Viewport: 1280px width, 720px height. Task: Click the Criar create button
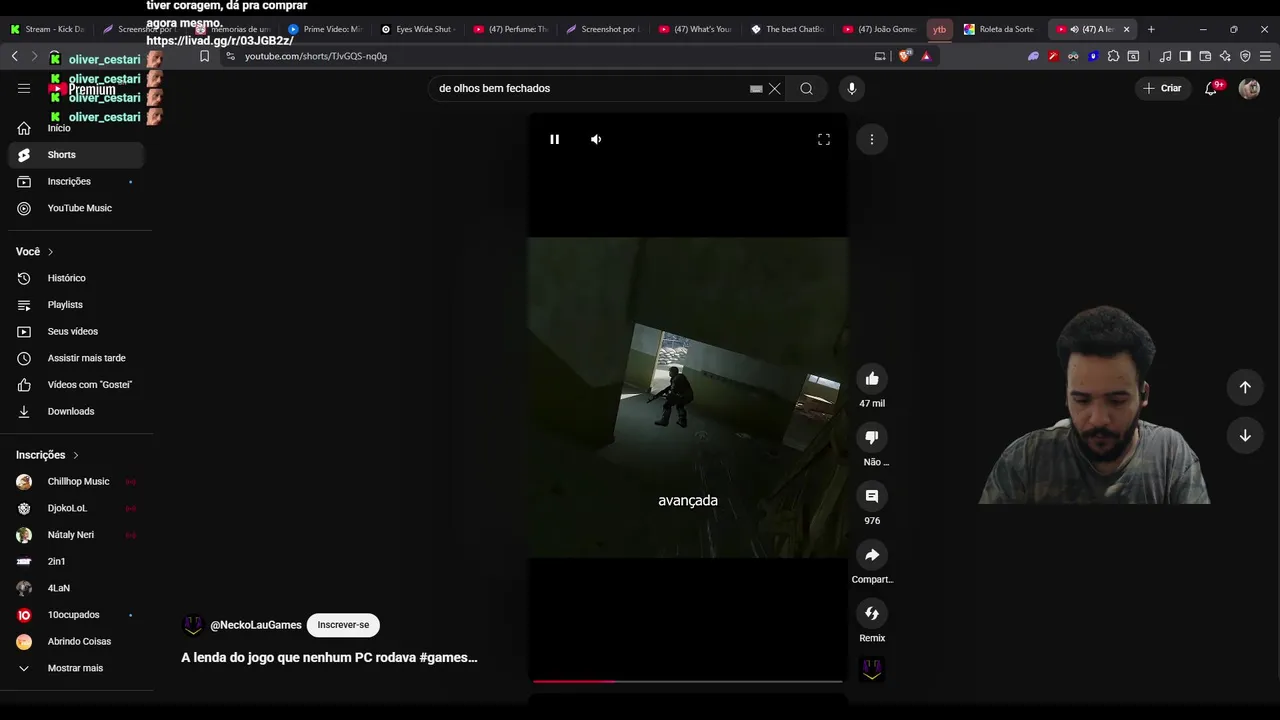[1162, 88]
